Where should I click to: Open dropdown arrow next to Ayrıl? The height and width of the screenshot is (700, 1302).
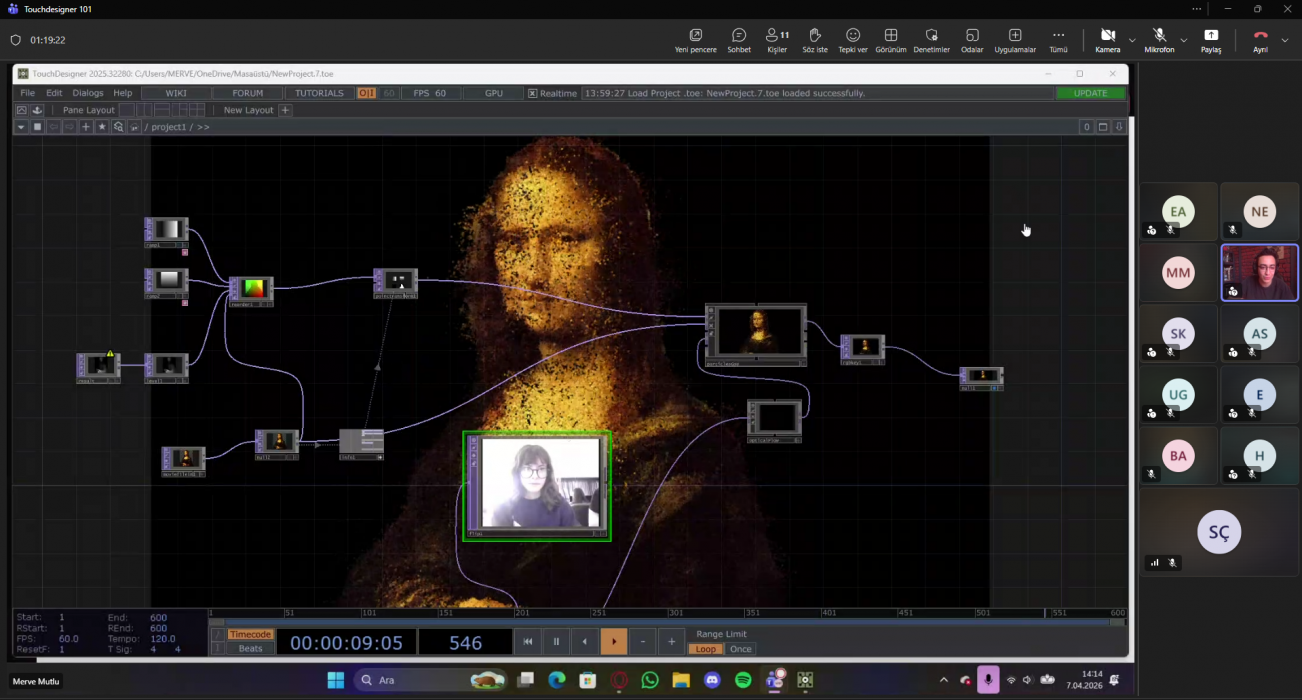pos(1284,40)
